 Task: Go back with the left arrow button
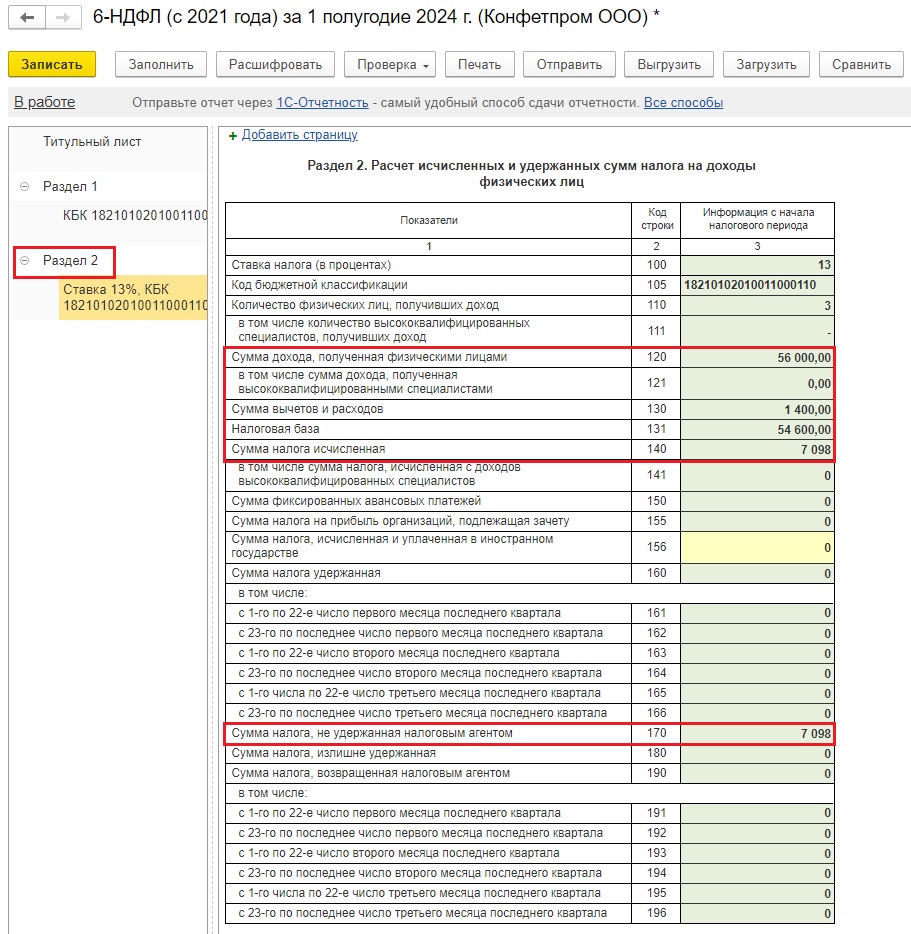[27, 17]
